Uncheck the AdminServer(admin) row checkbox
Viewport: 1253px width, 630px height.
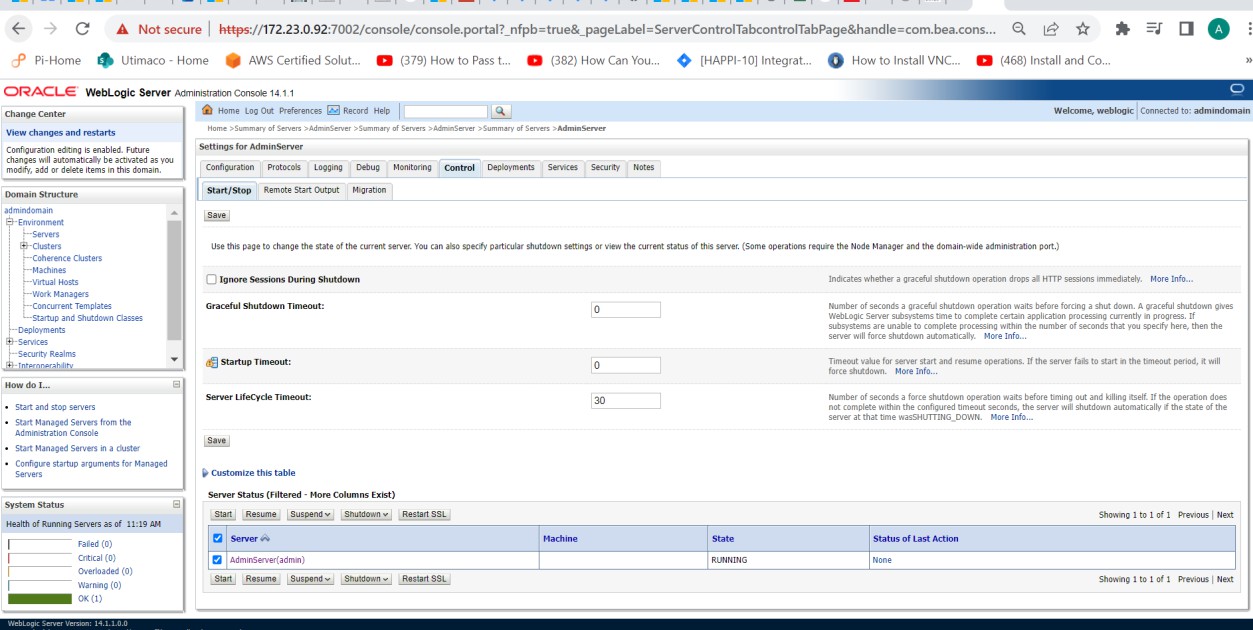pos(217,560)
